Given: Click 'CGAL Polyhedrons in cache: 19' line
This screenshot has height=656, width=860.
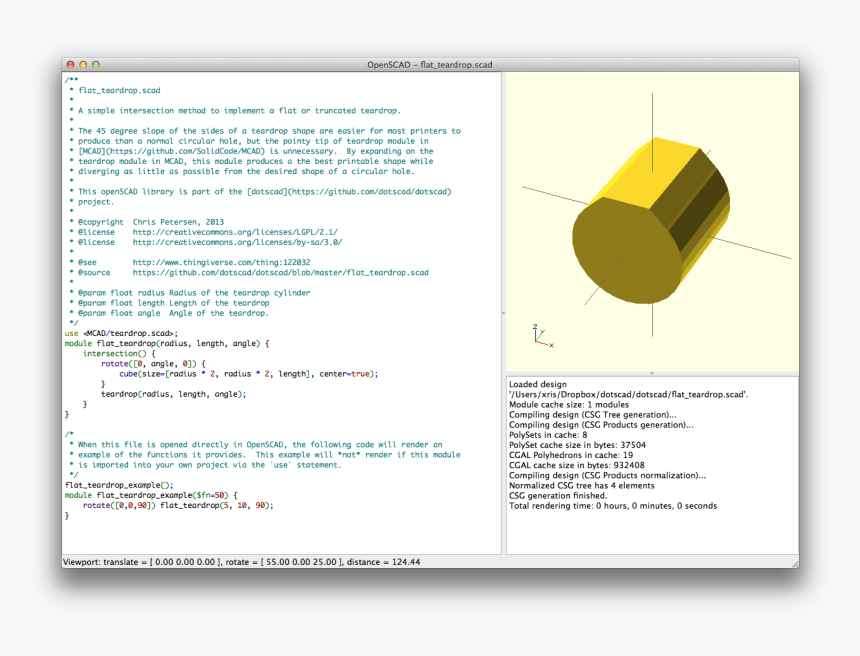Looking at the screenshot, I should (571, 455).
